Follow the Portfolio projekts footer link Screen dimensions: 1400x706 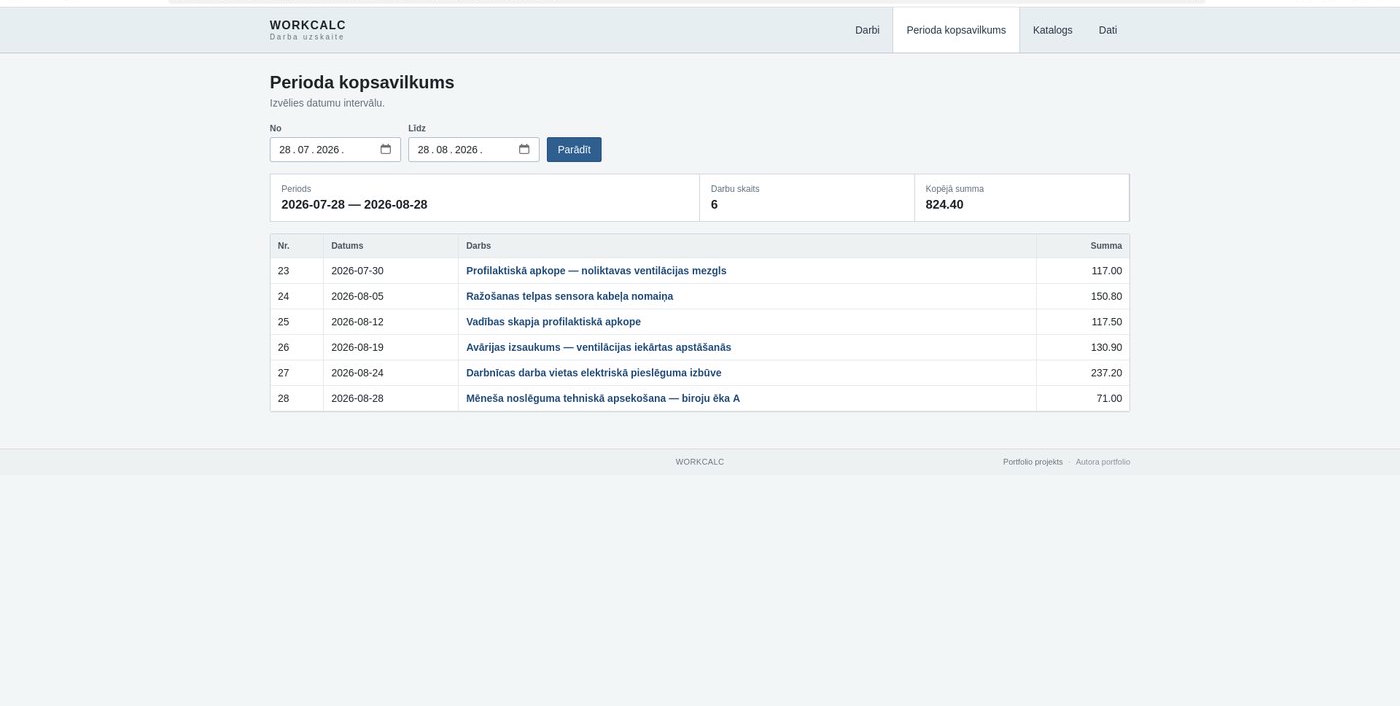[x=1033, y=462]
